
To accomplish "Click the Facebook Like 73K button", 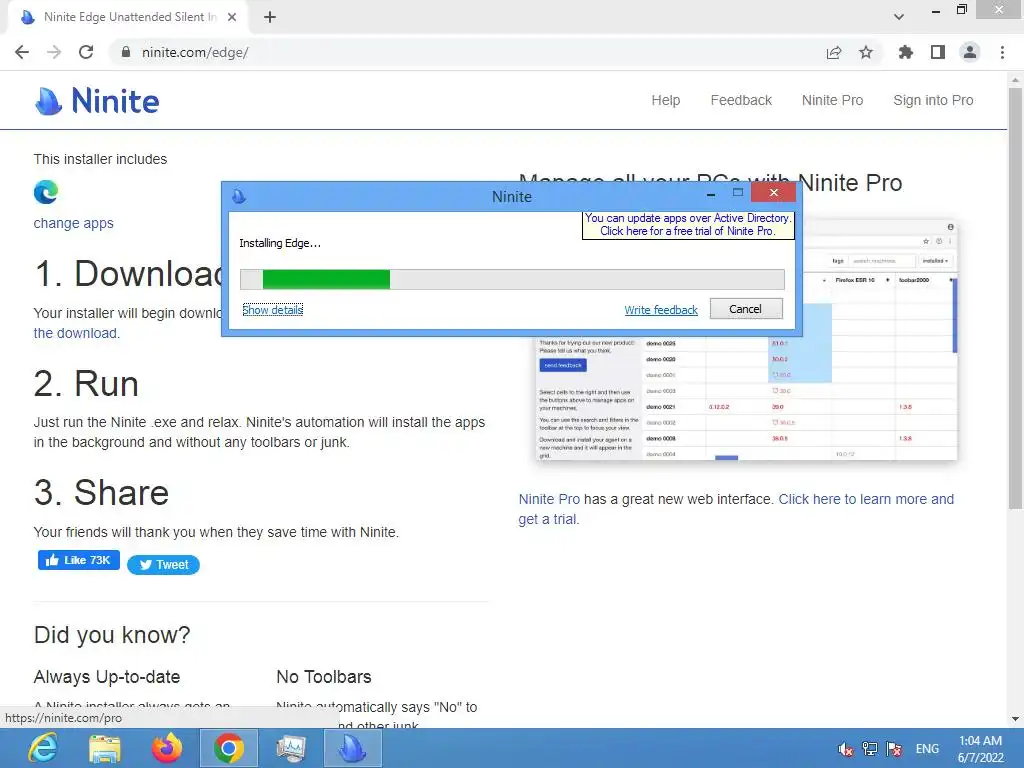I will [x=78, y=560].
